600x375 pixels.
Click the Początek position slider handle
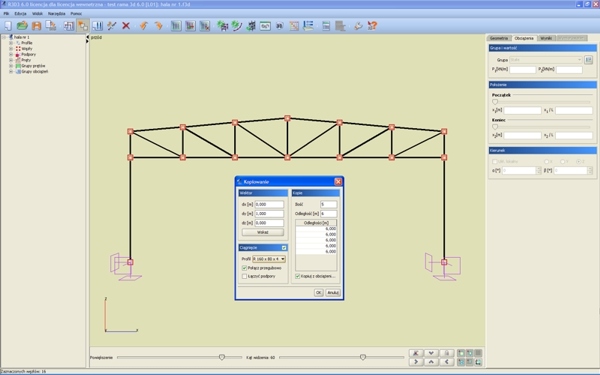495,102
